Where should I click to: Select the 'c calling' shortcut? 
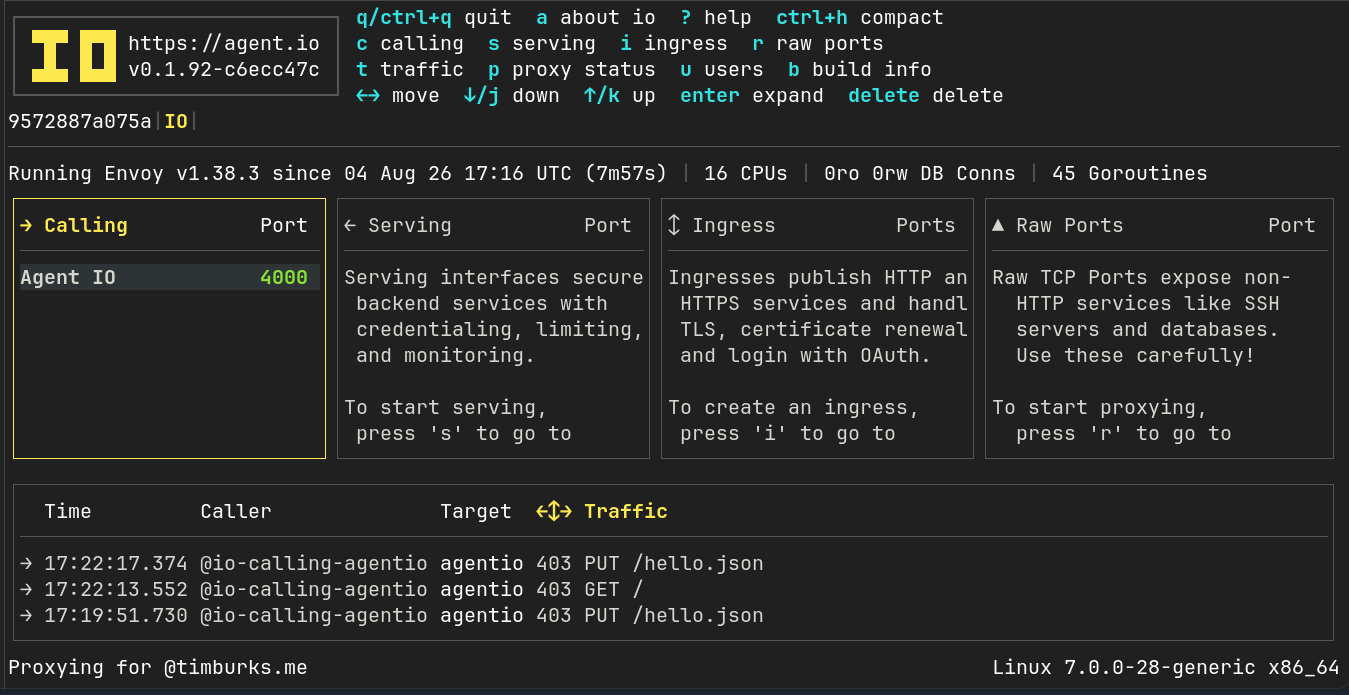point(410,44)
